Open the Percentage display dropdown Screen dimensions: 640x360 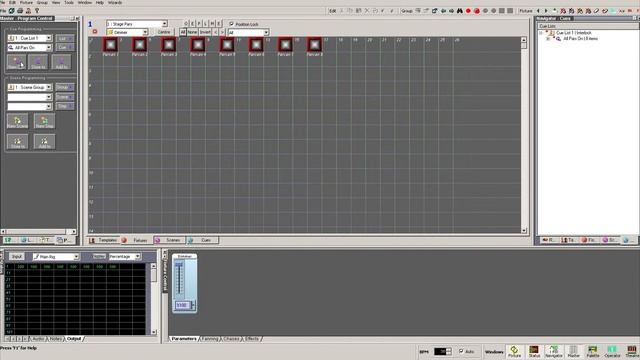click(x=138, y=257)
